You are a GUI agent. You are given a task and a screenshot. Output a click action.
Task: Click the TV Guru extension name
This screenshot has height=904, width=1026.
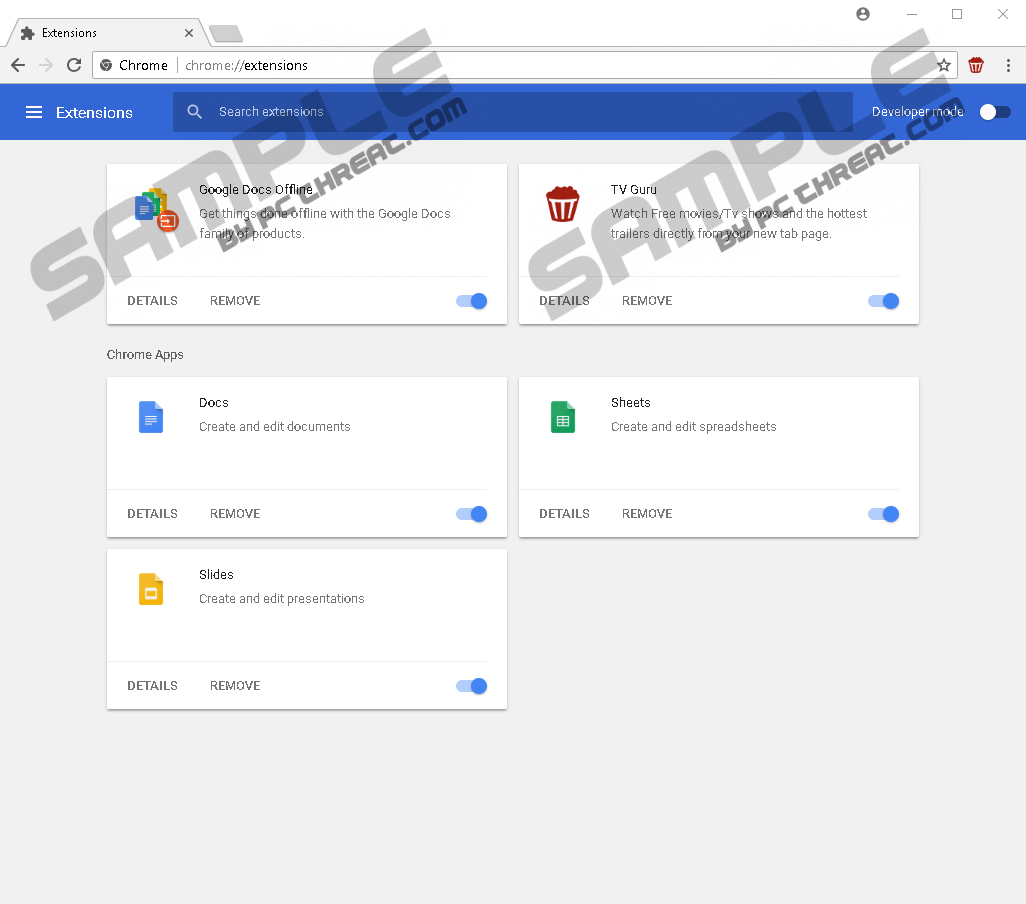633,190
